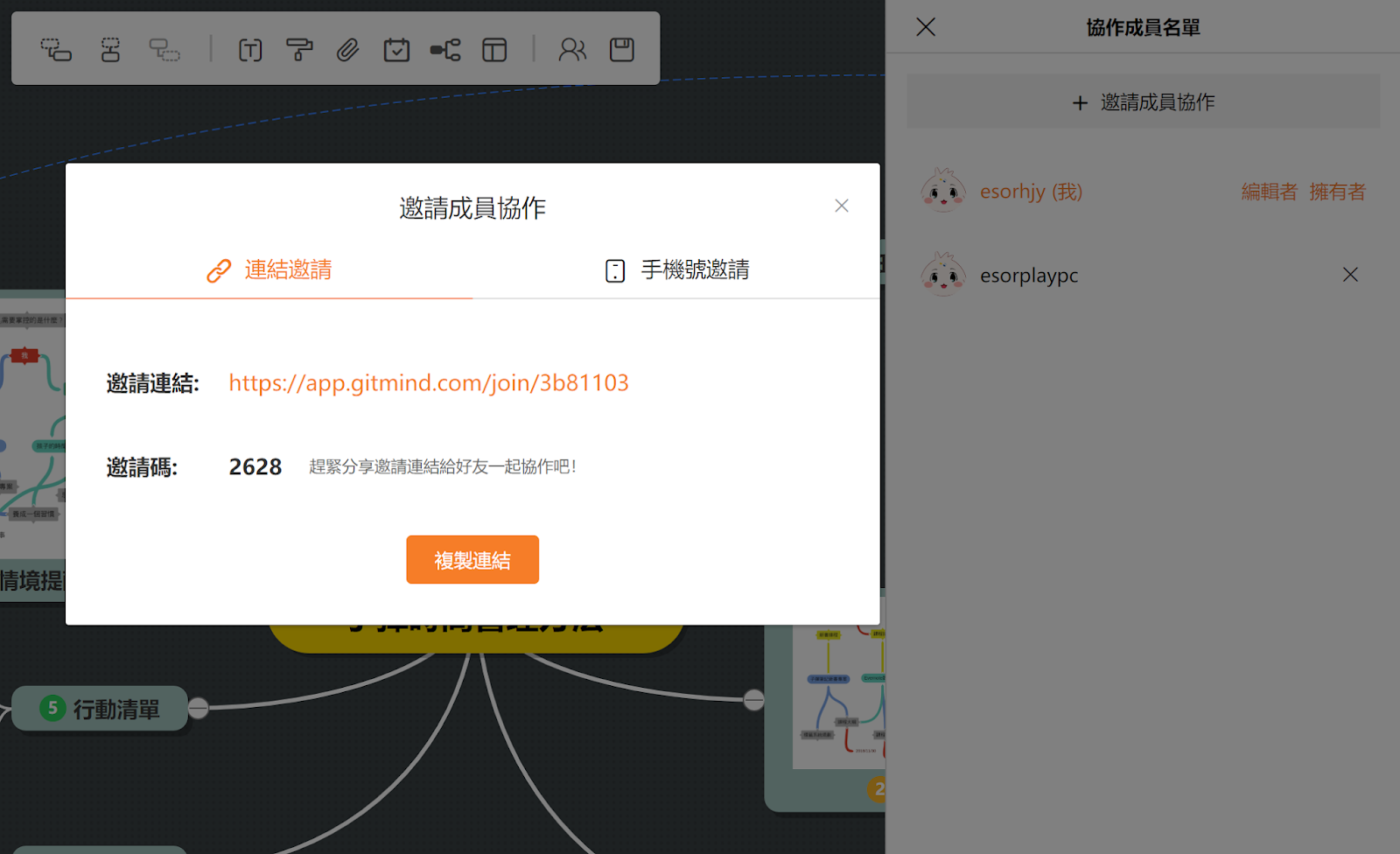1400x854 pixels.
Task: Click the member name esorplaypc
Action: (x=1029, y=276)
